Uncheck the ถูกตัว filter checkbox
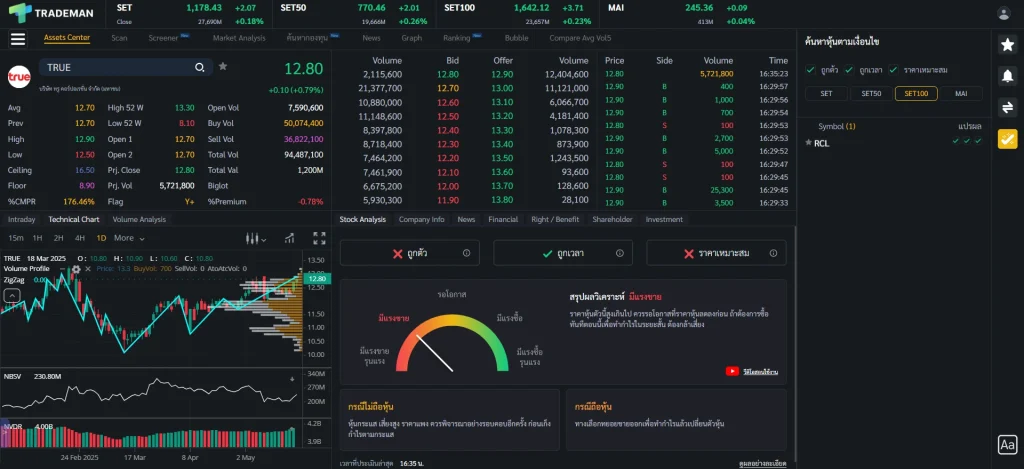The image size is (1024, 469). pyautogui.click(x=811, y=70)
